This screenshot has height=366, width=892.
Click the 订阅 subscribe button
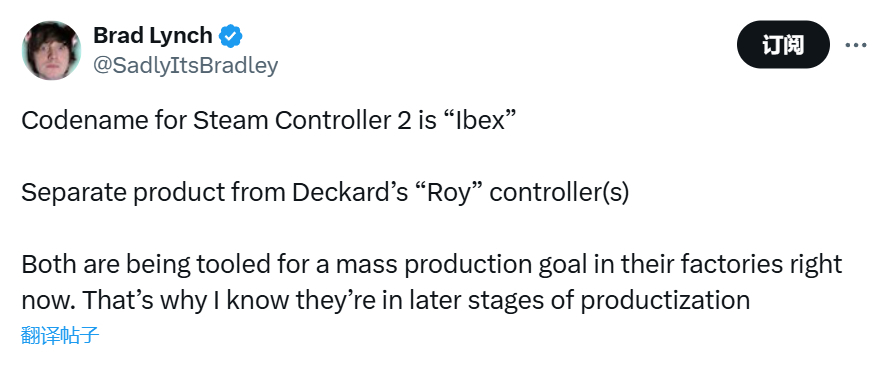(783, 44)
